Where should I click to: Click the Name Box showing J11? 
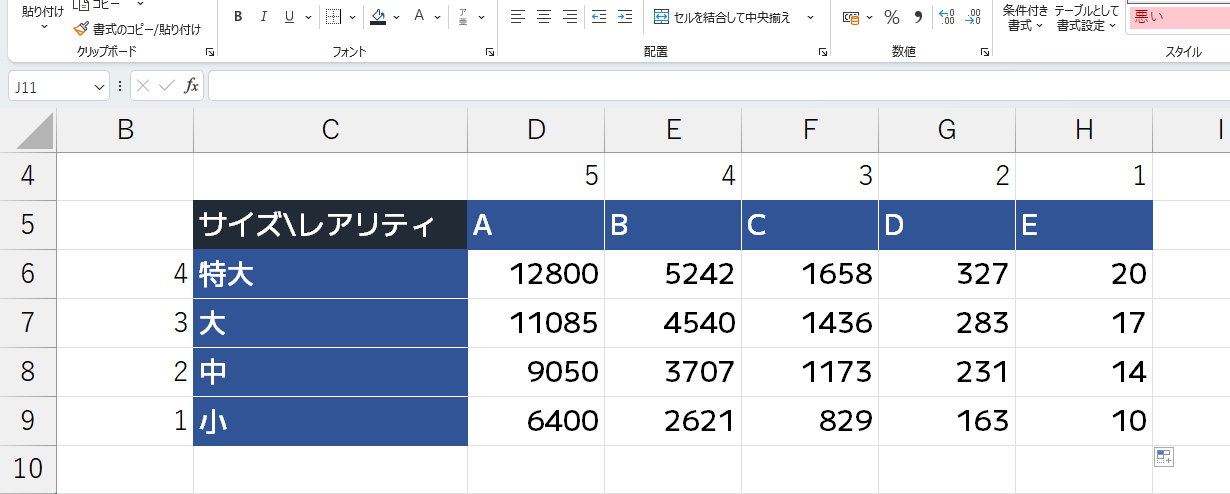pos(50,87)
